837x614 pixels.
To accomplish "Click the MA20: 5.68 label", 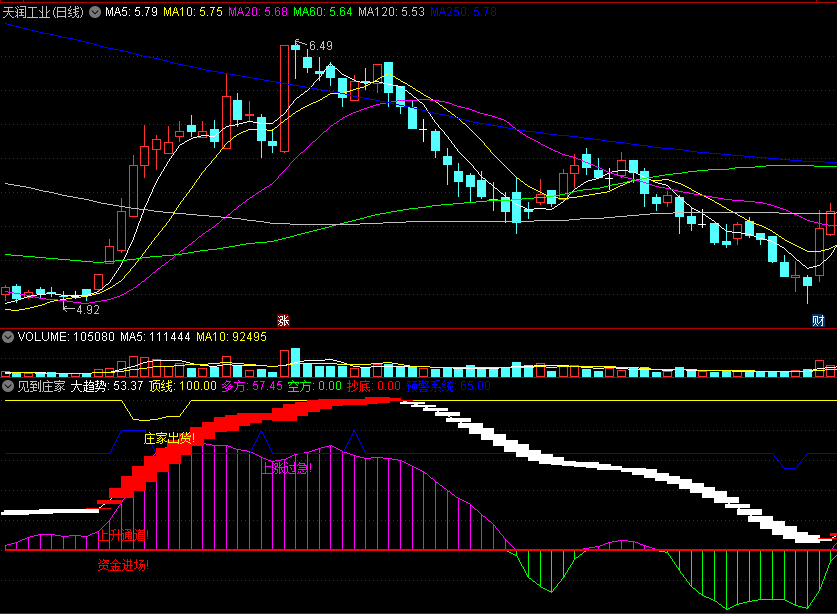I will 258,12.
